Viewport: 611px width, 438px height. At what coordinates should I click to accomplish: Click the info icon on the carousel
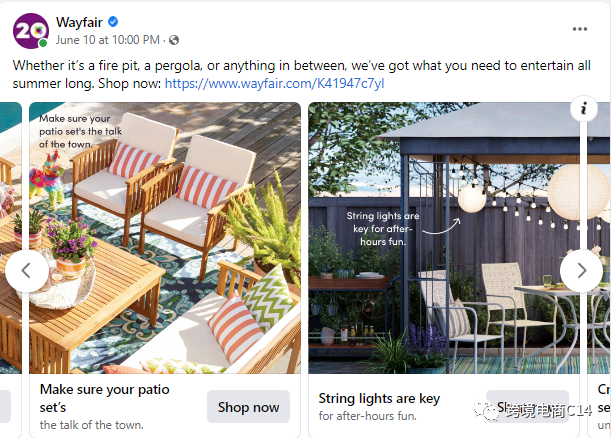pos(584,109)
